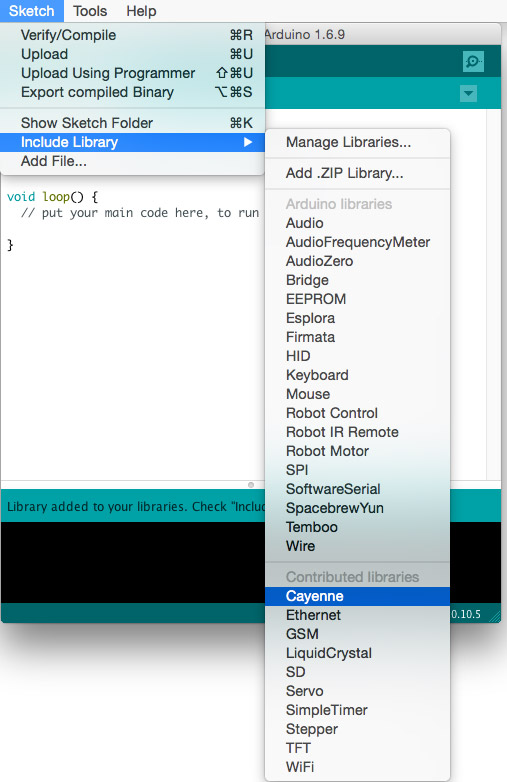Include the Ethernet library
This screenshot has width=507, height=782.
coord(357,615)
